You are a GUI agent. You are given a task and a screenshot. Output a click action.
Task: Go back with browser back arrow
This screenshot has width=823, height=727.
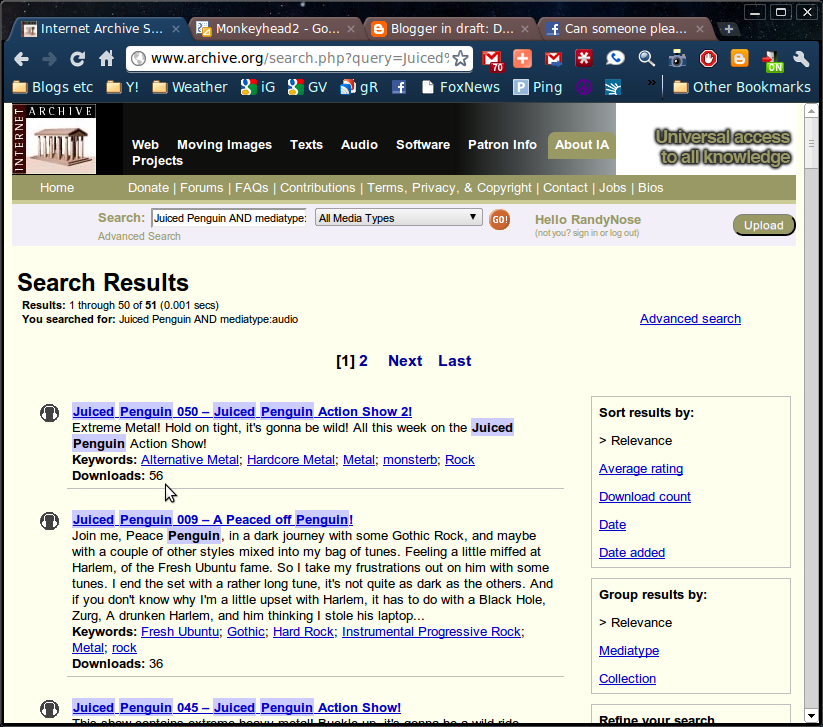pyautogui.click(x=22, y=59)
